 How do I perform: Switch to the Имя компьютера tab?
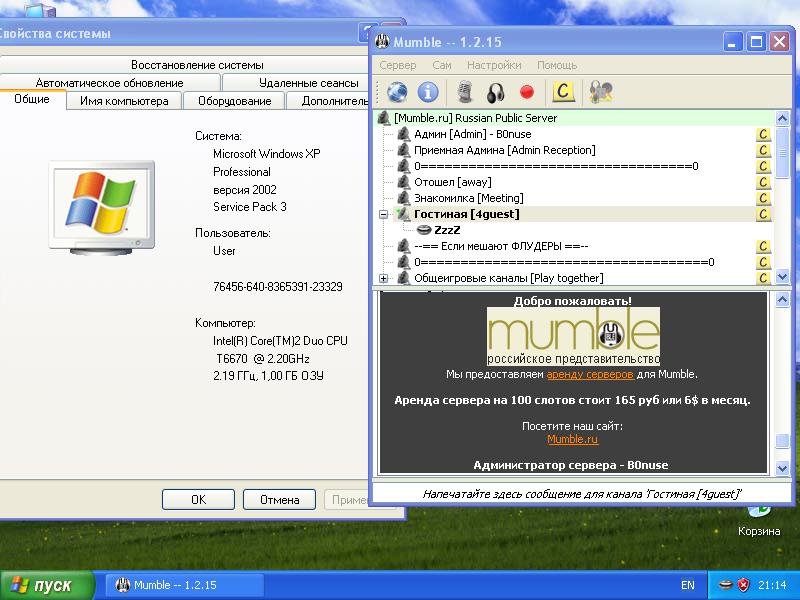tap(125, 101)
